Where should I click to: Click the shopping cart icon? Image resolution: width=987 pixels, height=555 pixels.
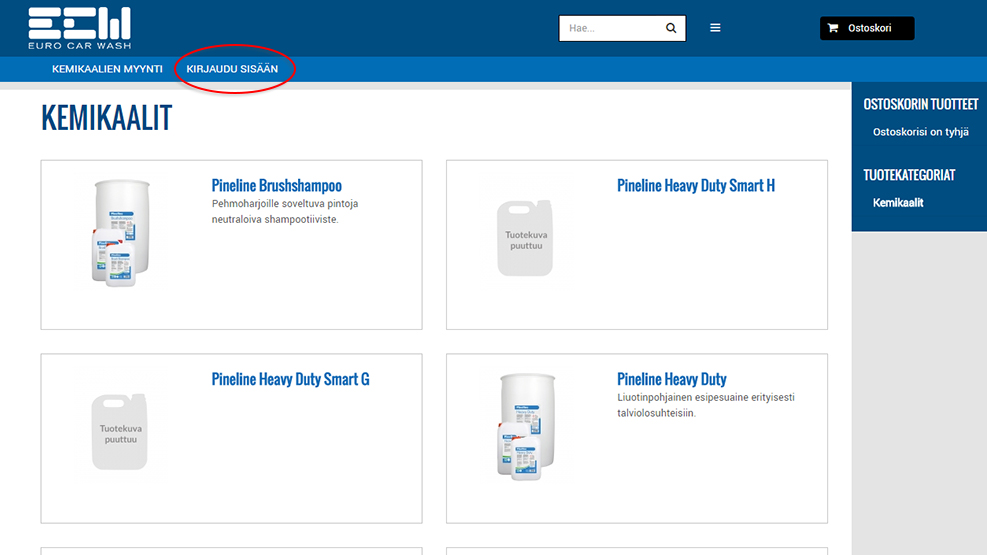(x=833, y=28)
